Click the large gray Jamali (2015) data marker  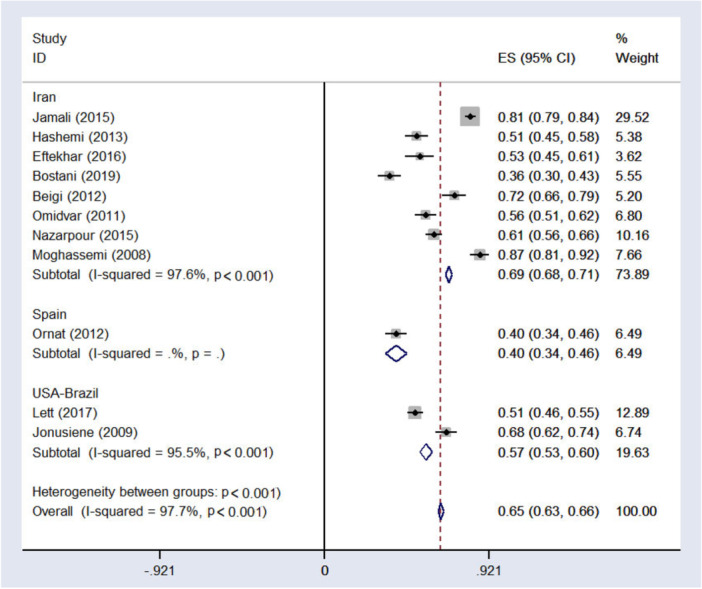[x=470, y=117]
